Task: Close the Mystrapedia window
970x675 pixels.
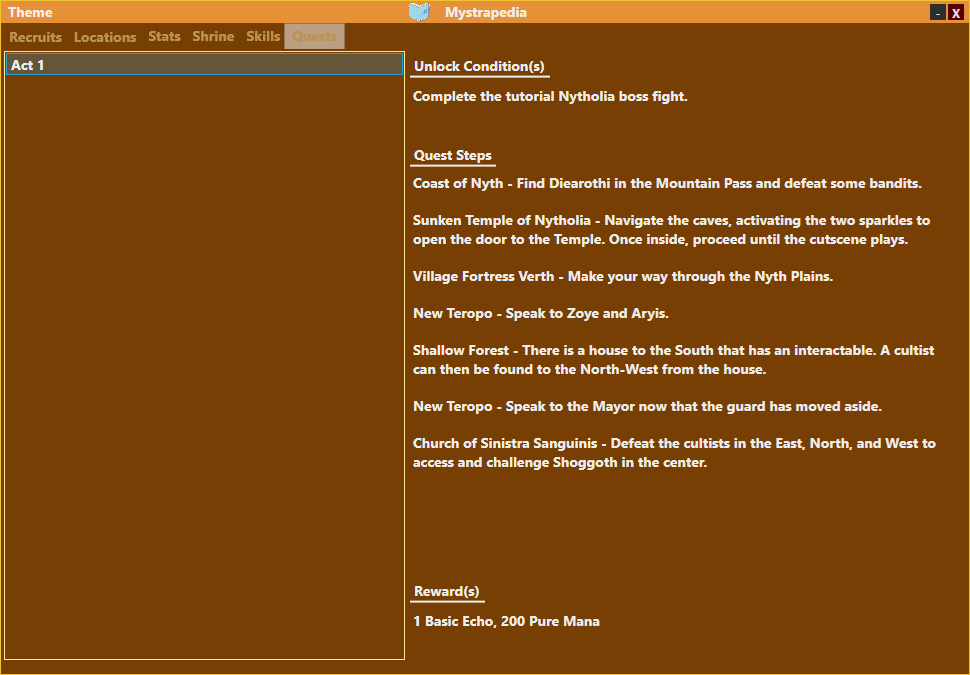Action: [956, 12]
